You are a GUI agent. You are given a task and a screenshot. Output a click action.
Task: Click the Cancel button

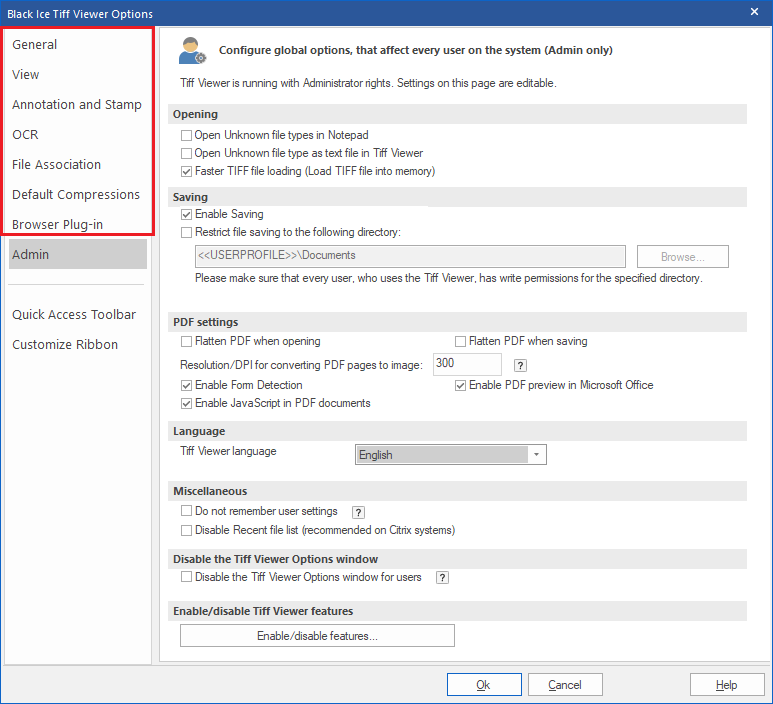(x=565, y=685)
